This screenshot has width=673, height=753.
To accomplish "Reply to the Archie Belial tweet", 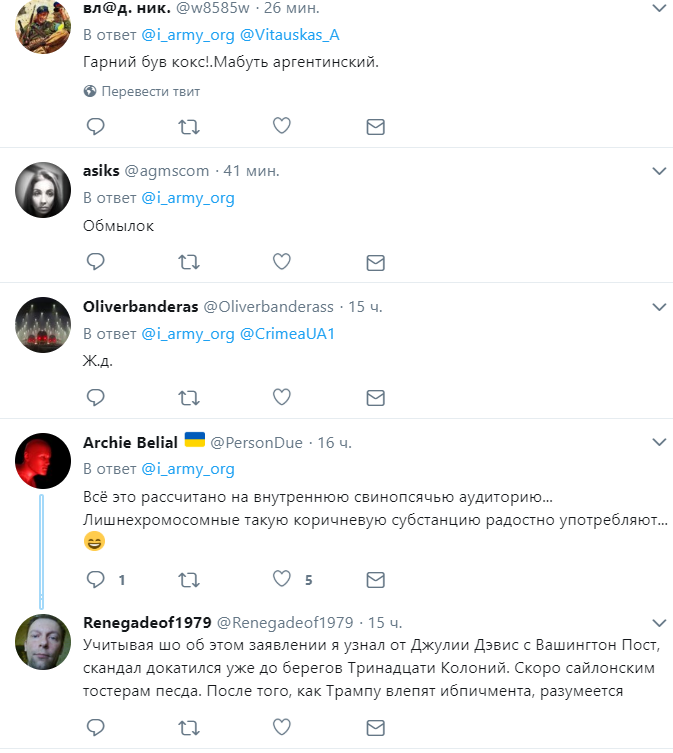I will (96, 579).
